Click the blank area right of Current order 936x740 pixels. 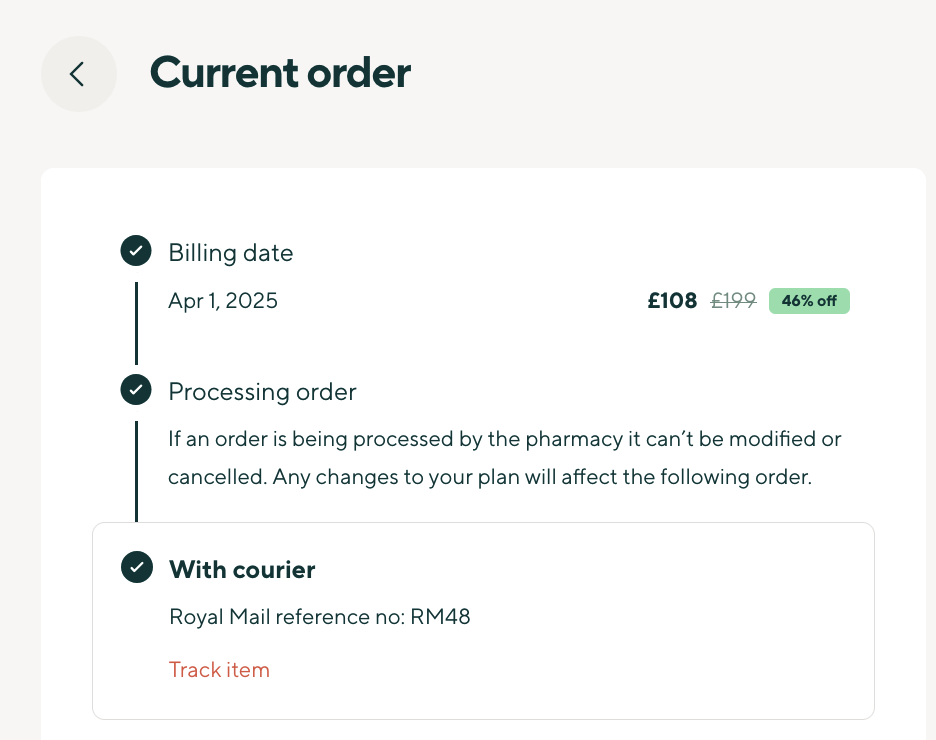coord(680,74)
